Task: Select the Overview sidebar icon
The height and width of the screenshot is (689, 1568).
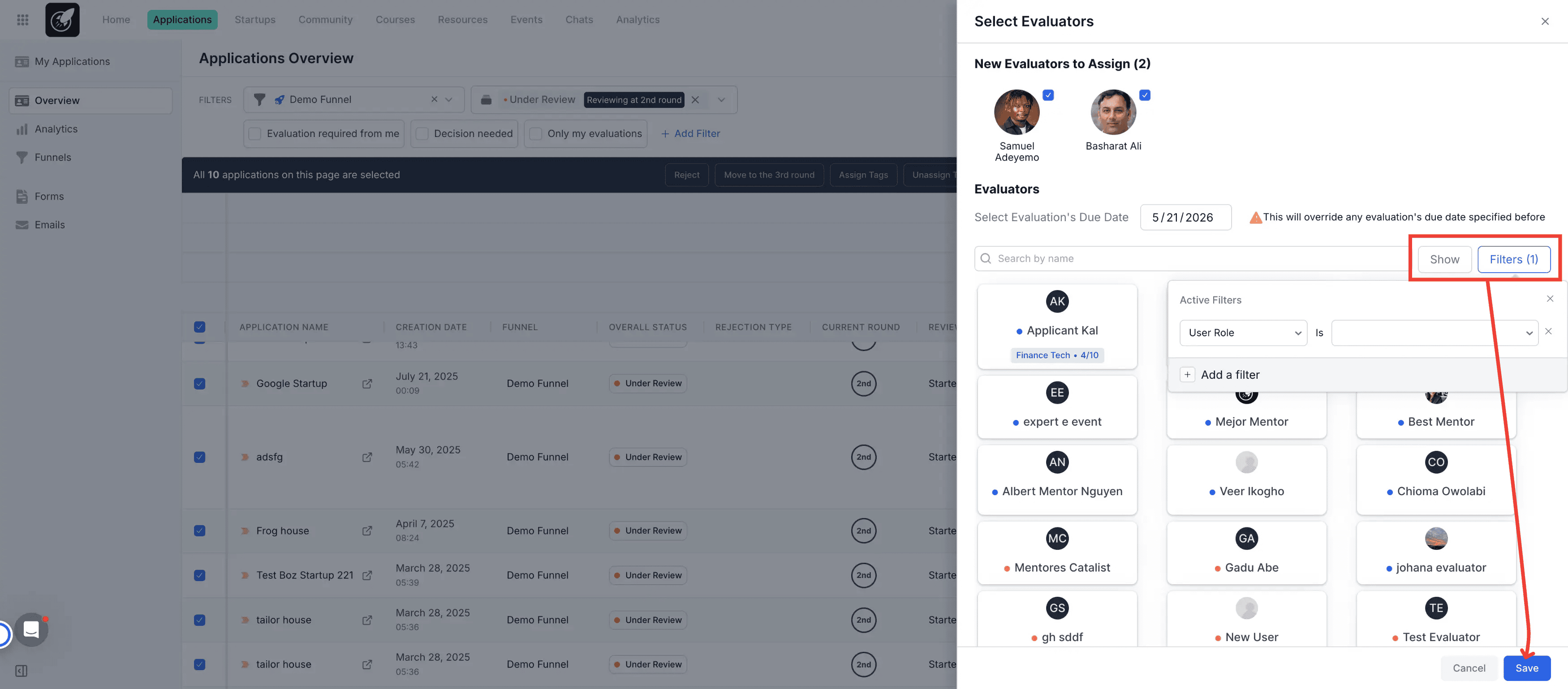Action: [x=22, y=100]
